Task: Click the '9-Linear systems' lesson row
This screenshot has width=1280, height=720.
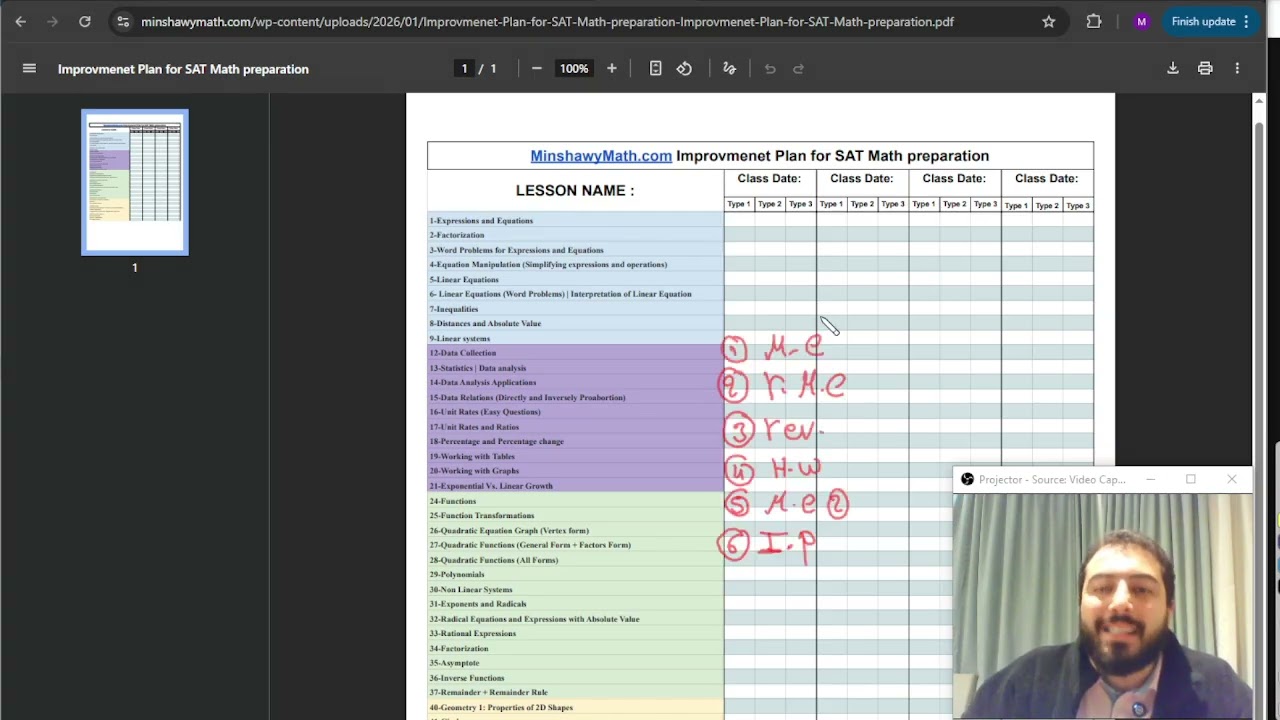Action: (575, 338)
